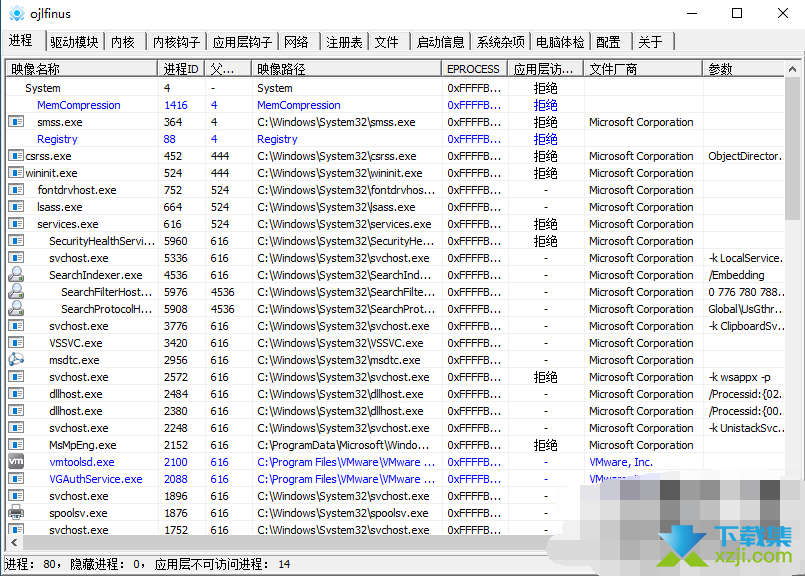Select the MsMpEng.exe process name
The height and width of the screenshot is (576, 805).
pyautogui.click(x=83, y=445)
